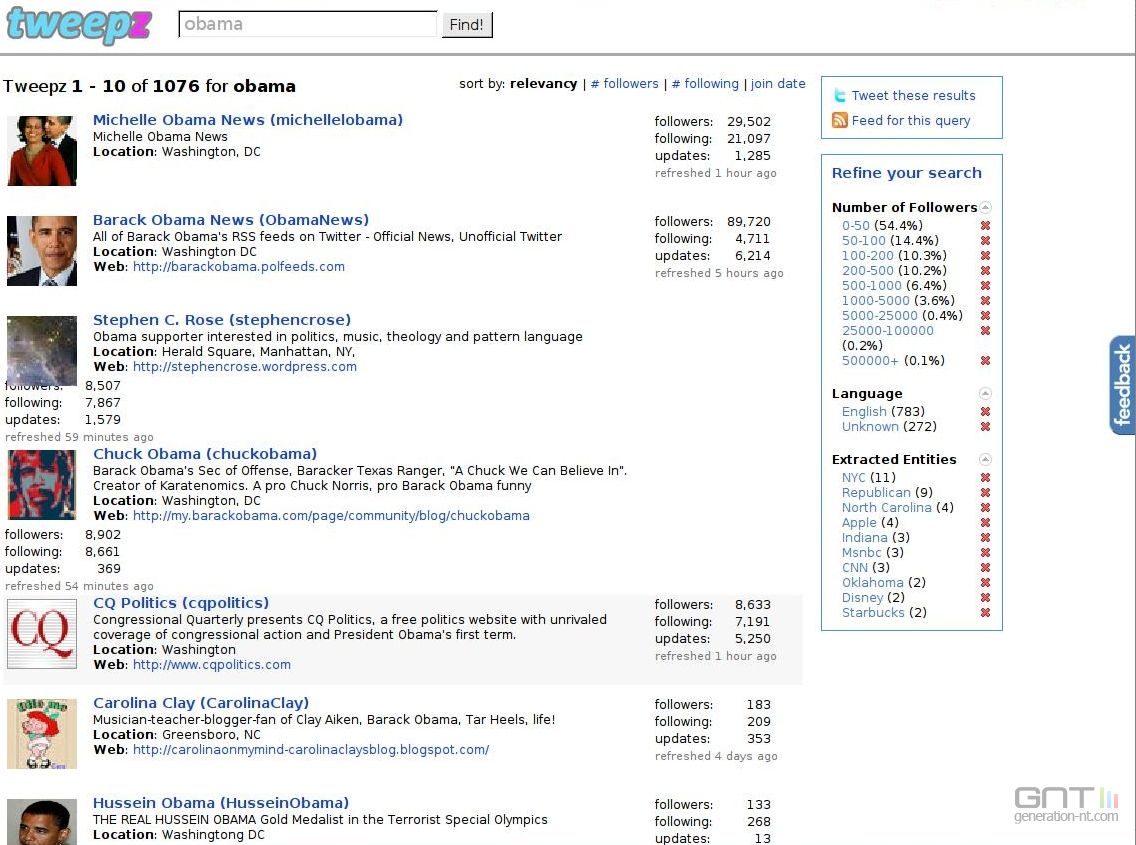Screen dimensions: 1136x845
Task: Exclude the CNN entity
Action: pos(985,567)
